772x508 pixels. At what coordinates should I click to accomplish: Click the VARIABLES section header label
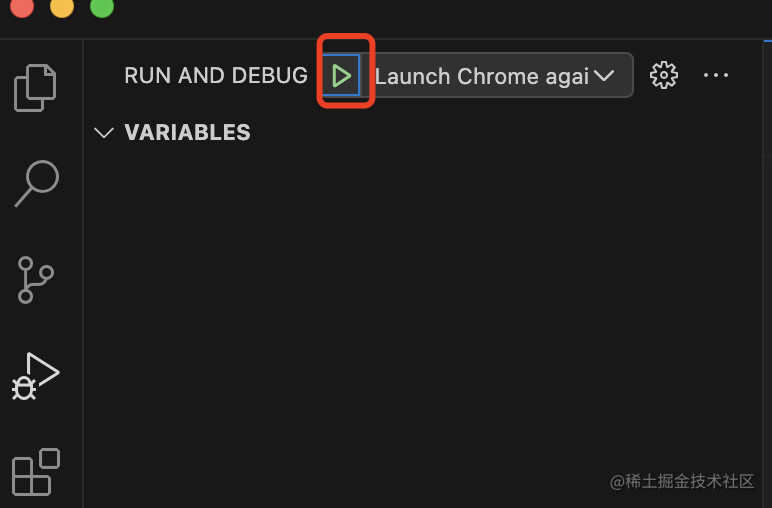pyautogui.click(x=188, y=132)
